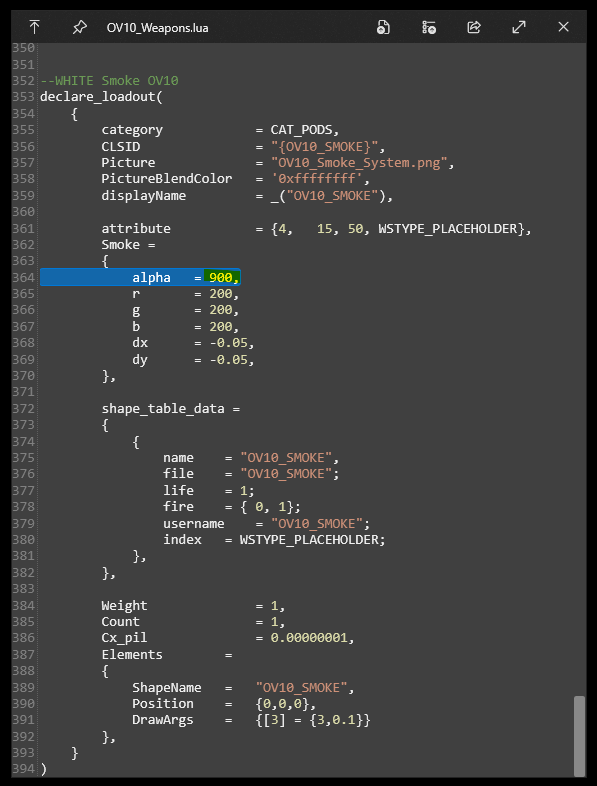Viewport: 597px width, 786px height.
Task: Click the Count = 1 line
Action: pyautogui.click(x=193, y=622)
